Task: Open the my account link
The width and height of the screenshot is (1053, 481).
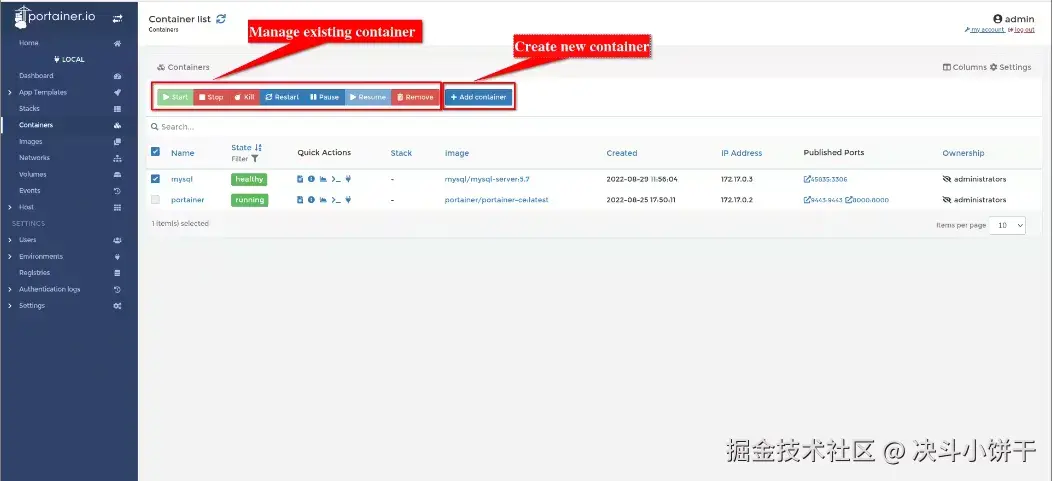Action: pyautogui.click(x=985, y=30)
